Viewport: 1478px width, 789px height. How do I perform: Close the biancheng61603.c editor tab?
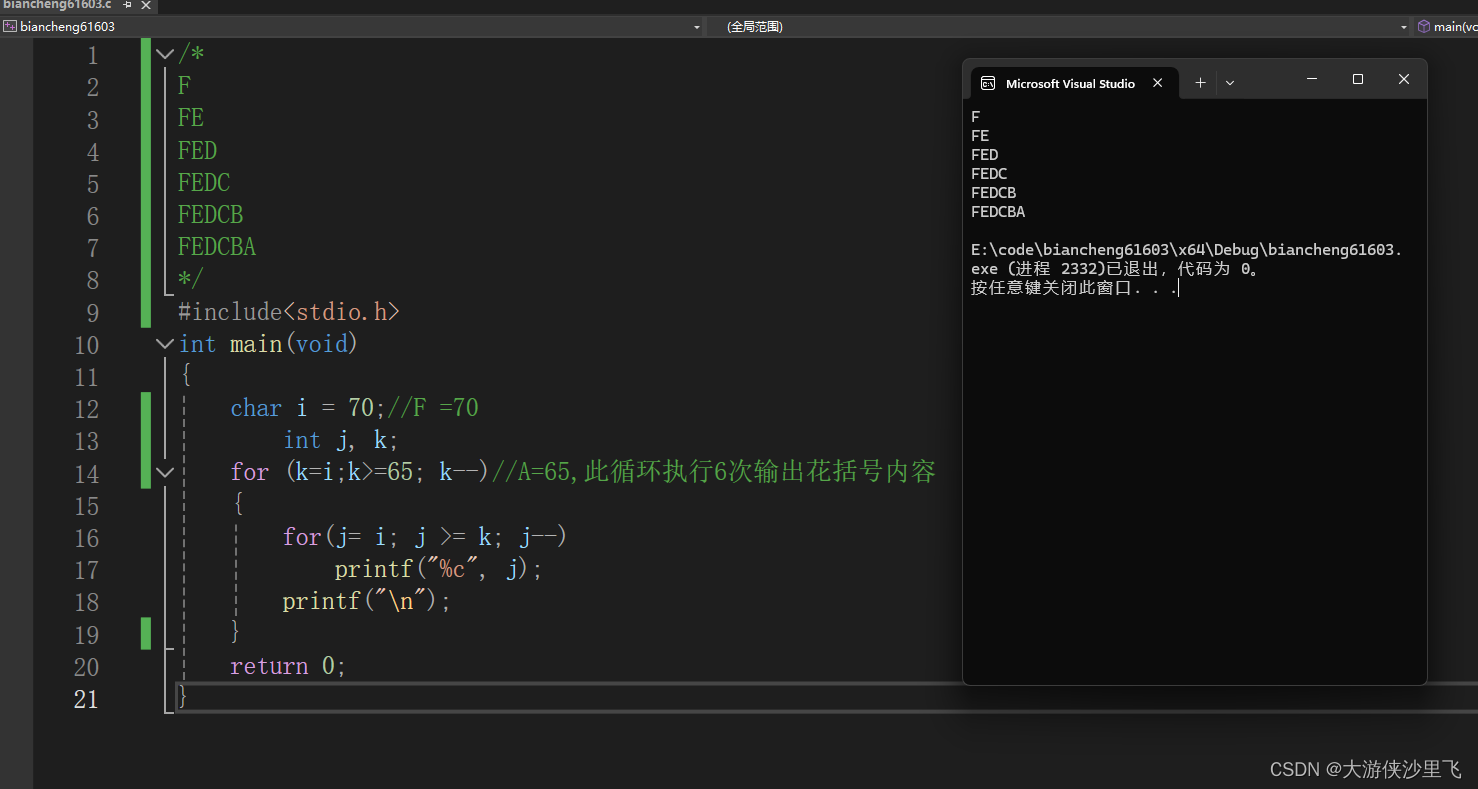click(145, 5)
